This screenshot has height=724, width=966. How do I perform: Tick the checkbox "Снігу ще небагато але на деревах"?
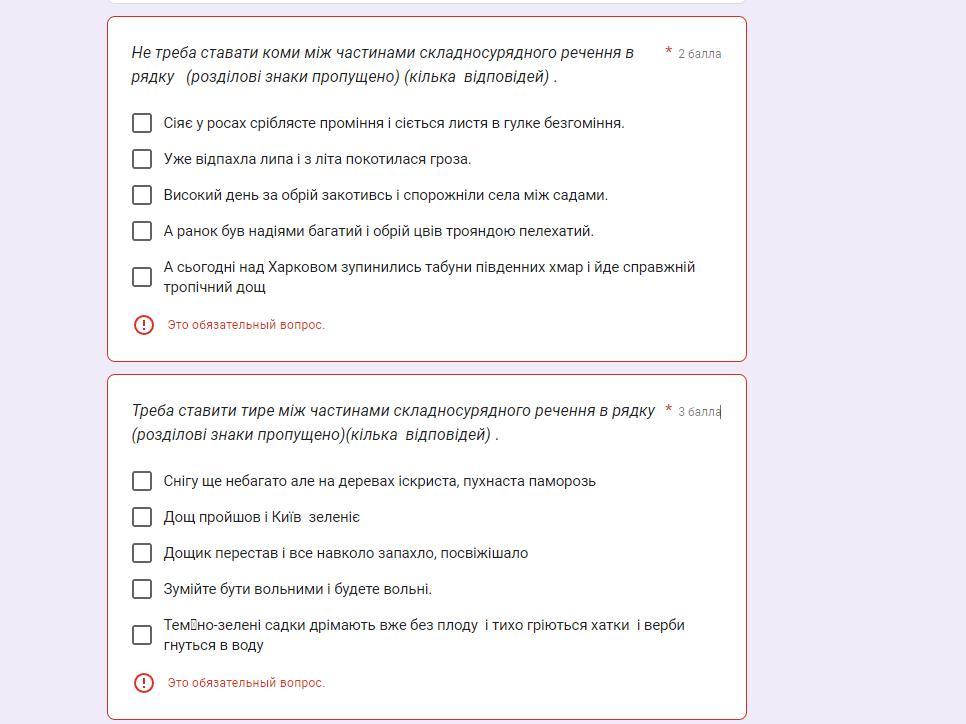(142, 481)
